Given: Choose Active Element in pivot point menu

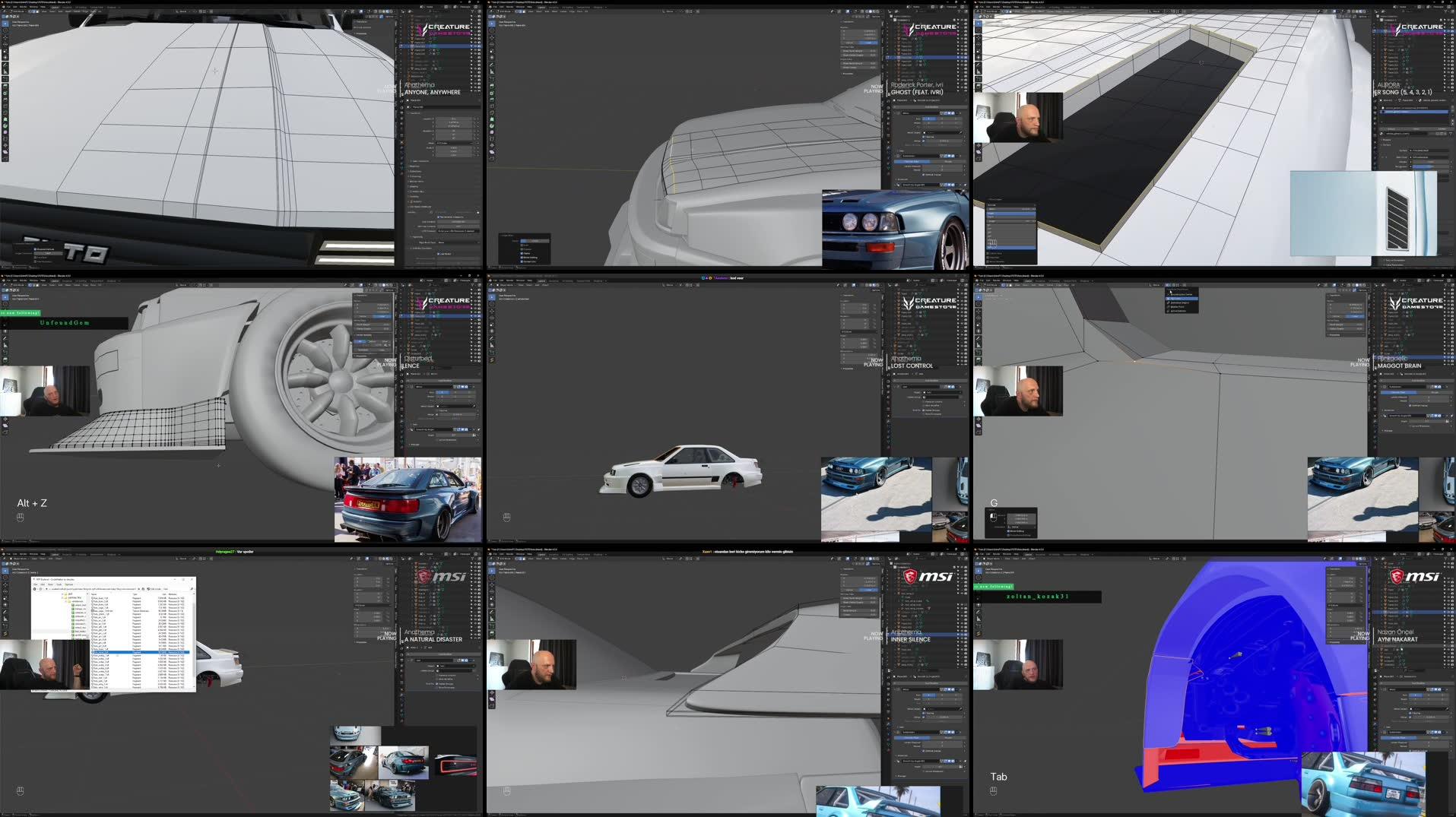Looking at the screenshot, I should click(x=1182, y=311).
